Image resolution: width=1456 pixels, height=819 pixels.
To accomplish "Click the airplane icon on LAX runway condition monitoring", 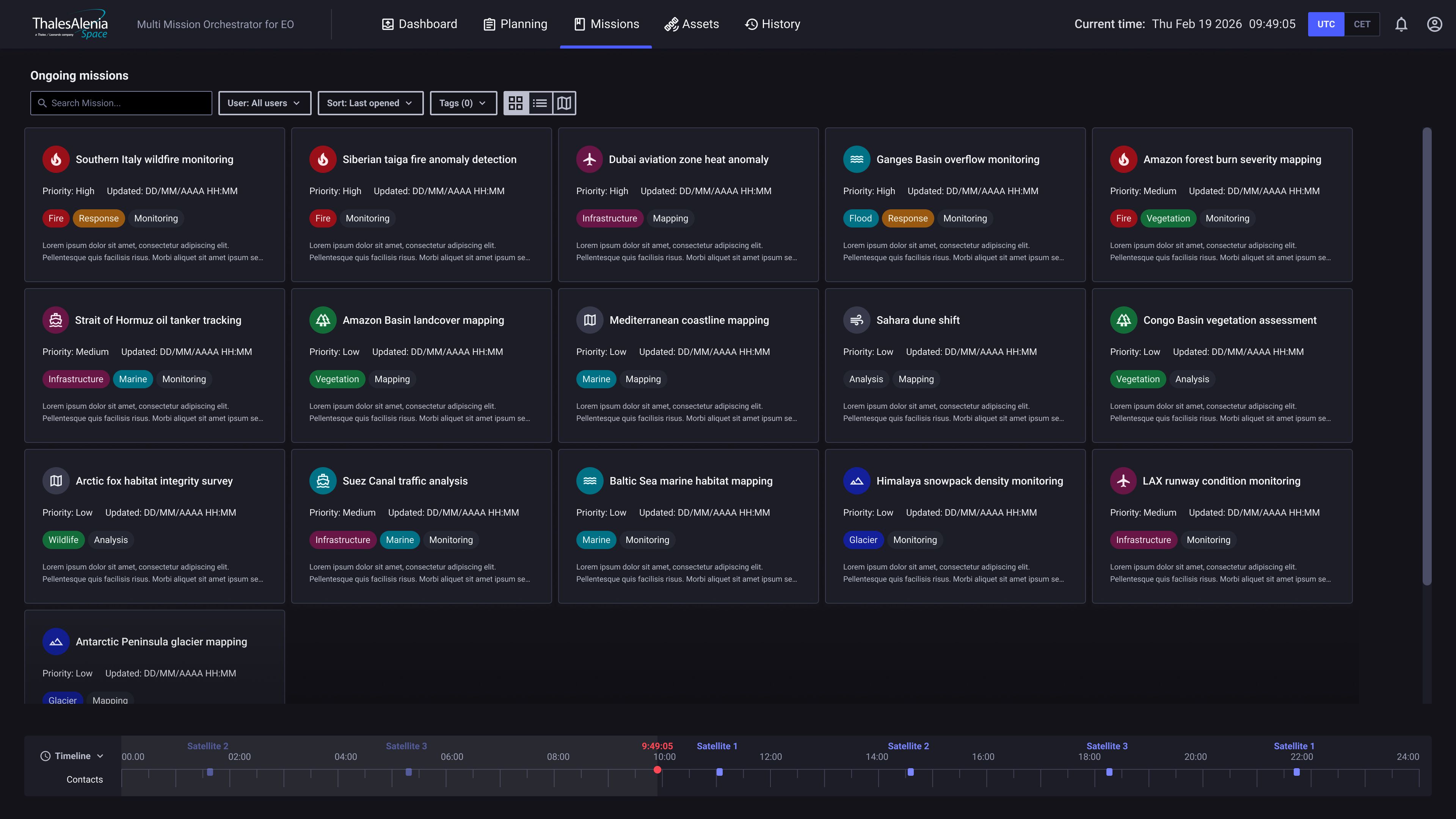I will click(x=1123, y=481).
